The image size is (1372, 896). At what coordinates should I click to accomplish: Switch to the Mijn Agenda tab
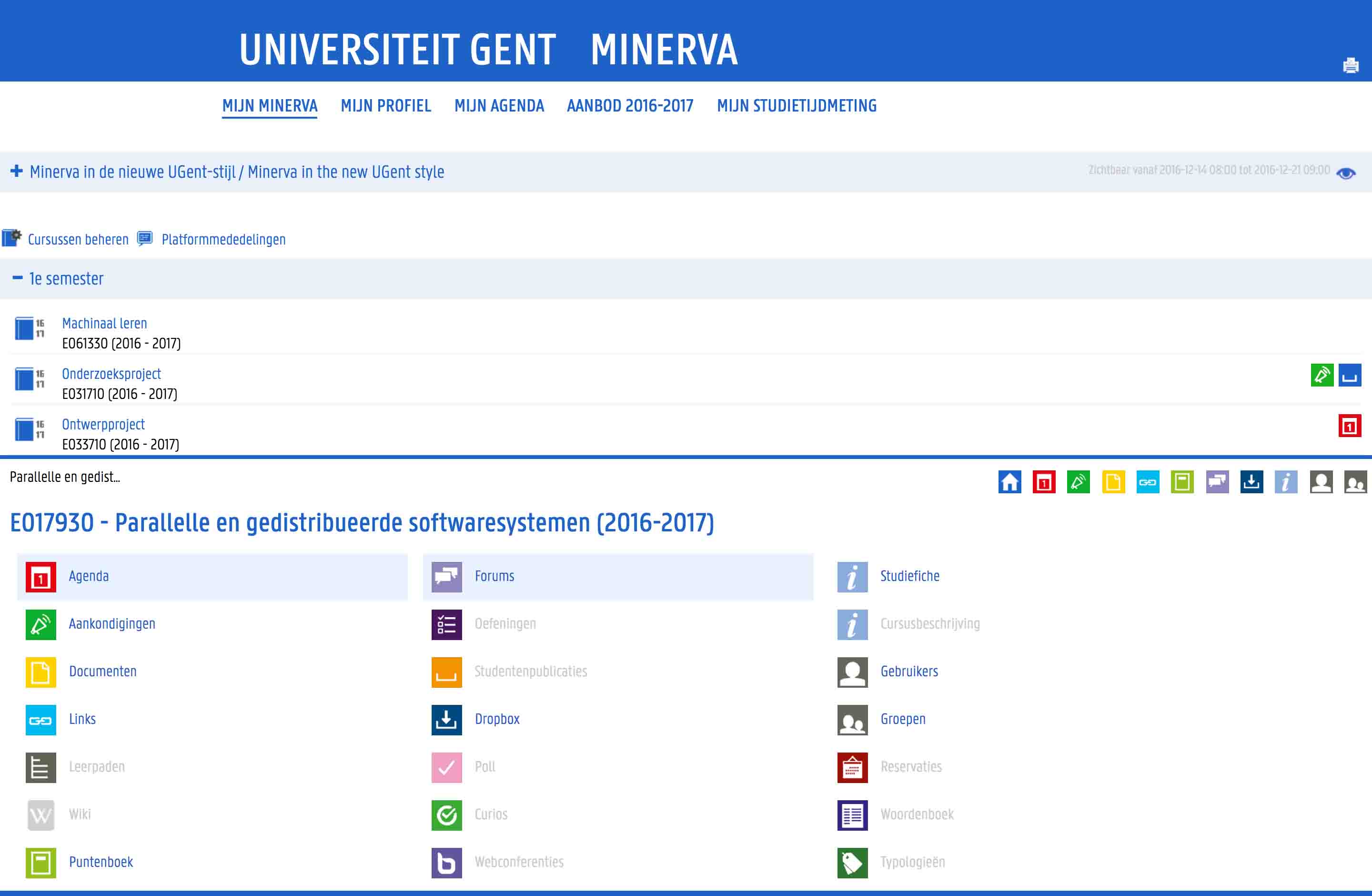pyautogui.click(x=499, y=106)
